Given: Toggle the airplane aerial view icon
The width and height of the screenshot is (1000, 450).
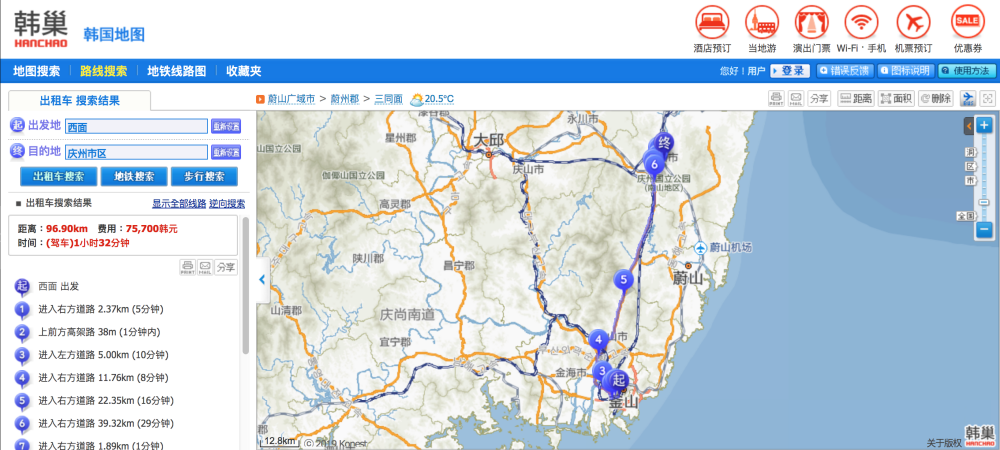Looking at the screenshot, I should pyautogui.click(x=968, y=98).
